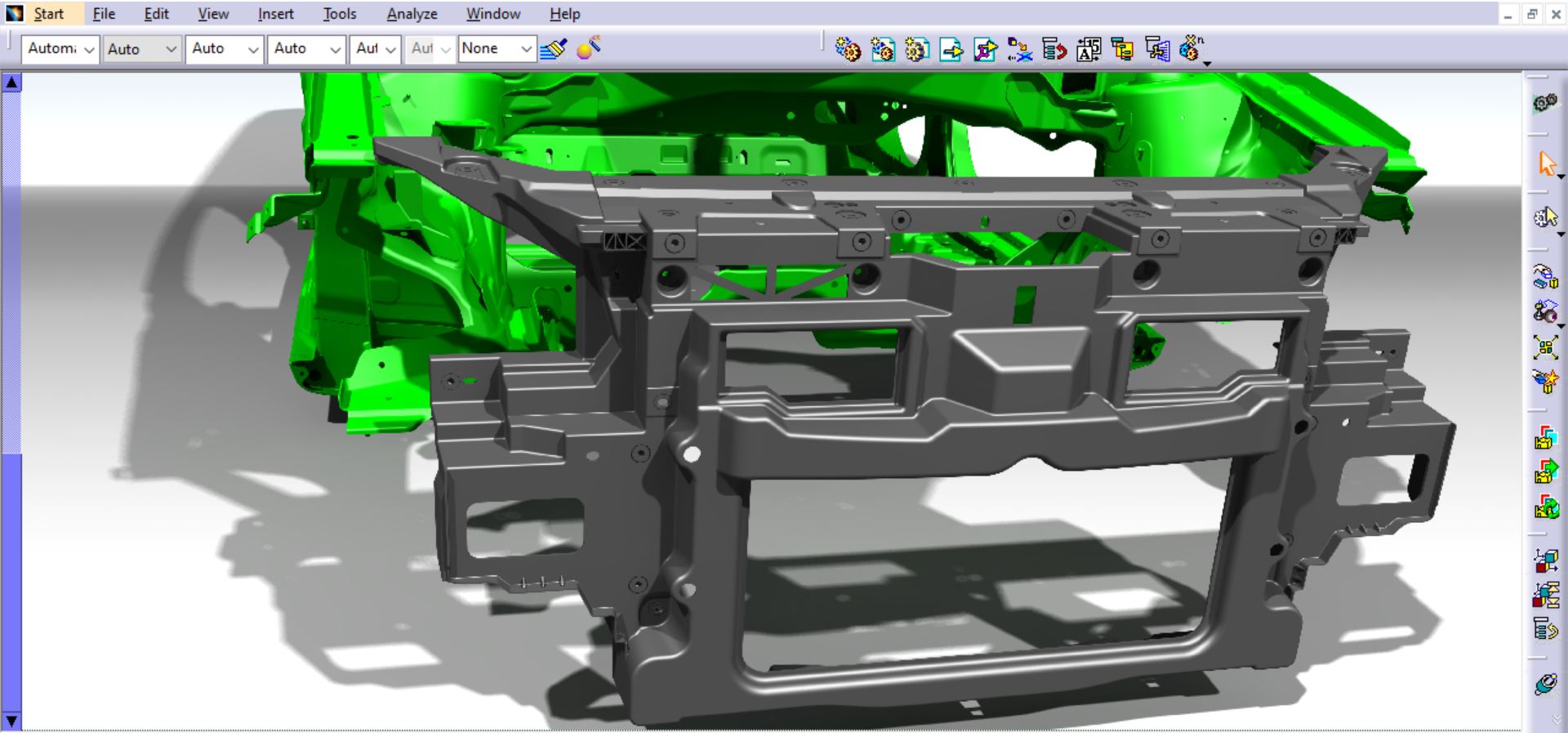Open the Tools menu
The width and height of the screenshot is (1568, 733).
[x=339, y=14]
